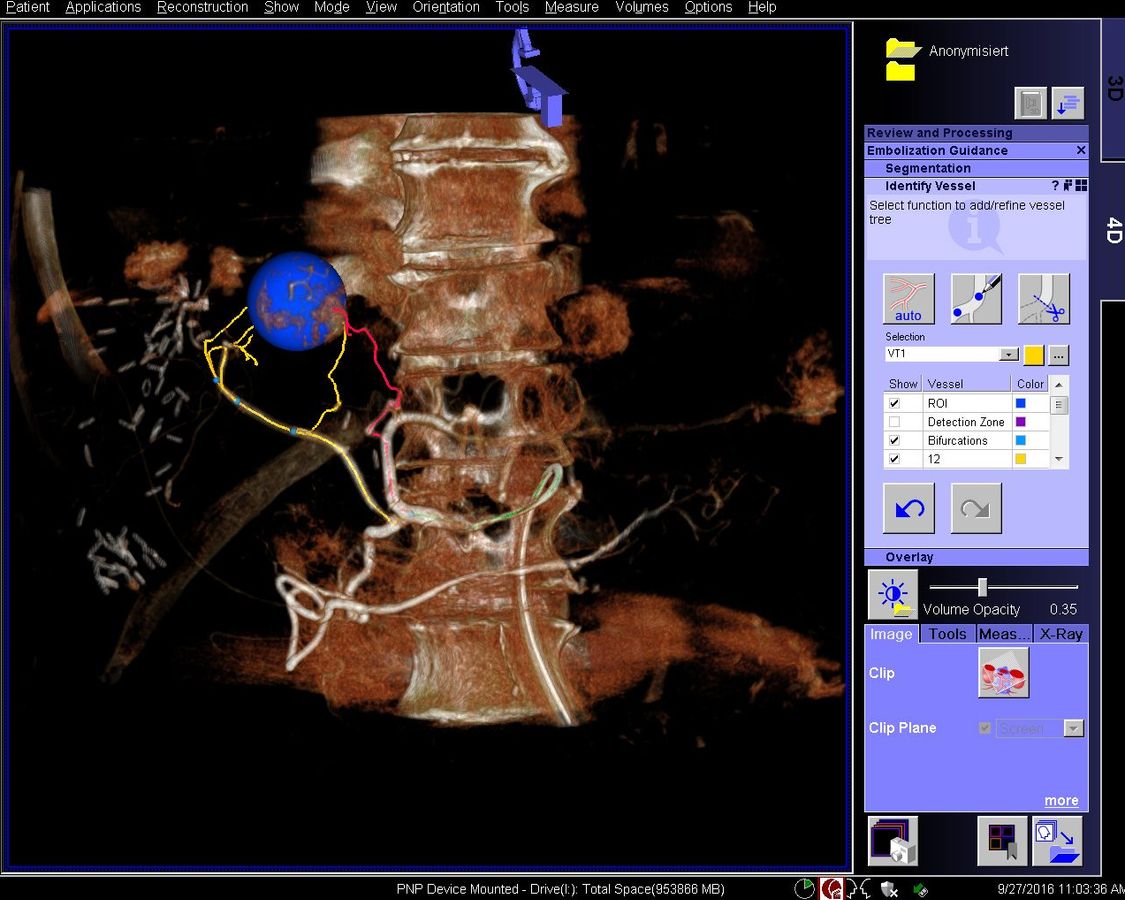Select the manual vessel point drawing tool

[x=976, y=299]
